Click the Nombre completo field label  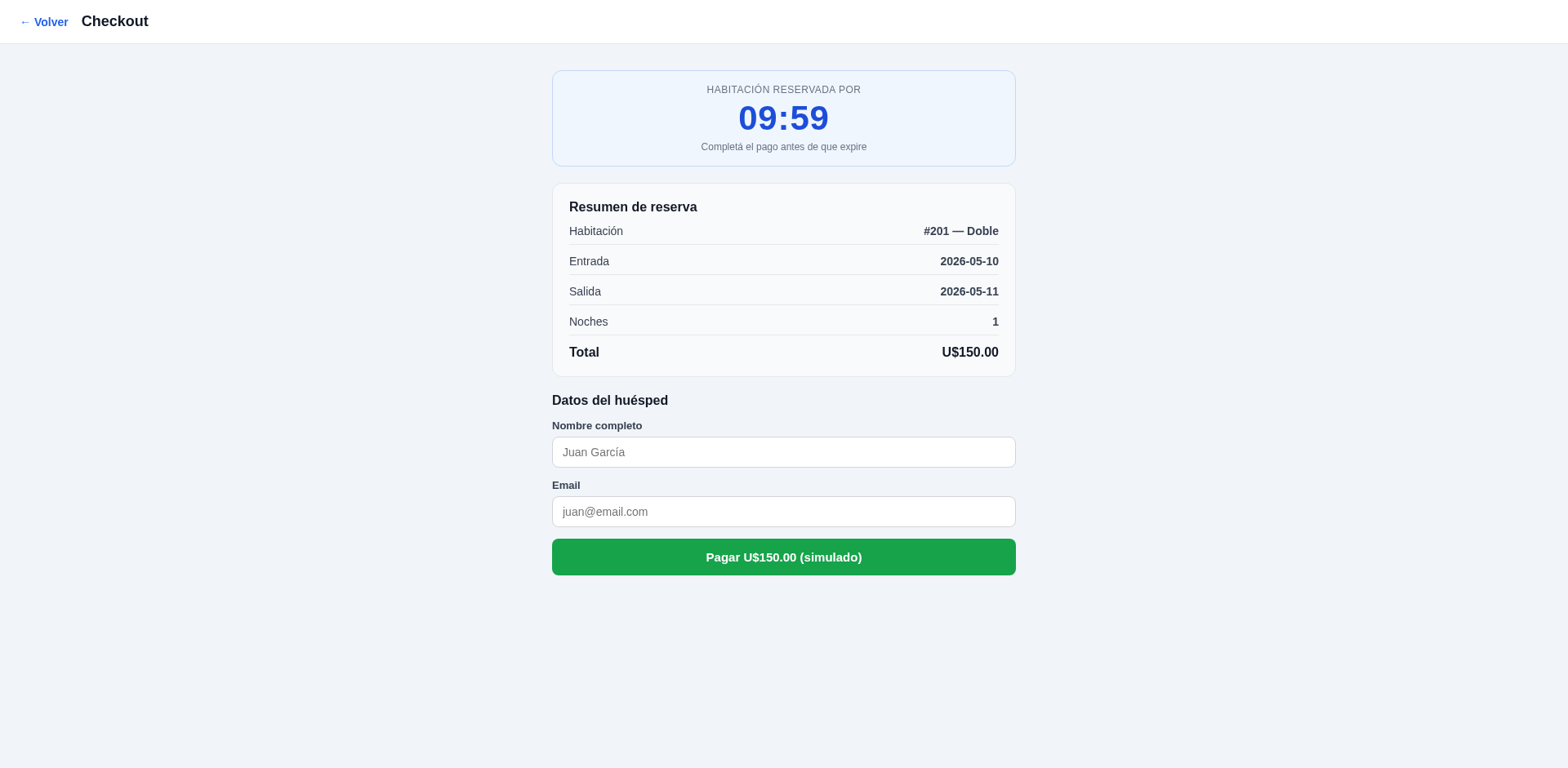(597, 426)
